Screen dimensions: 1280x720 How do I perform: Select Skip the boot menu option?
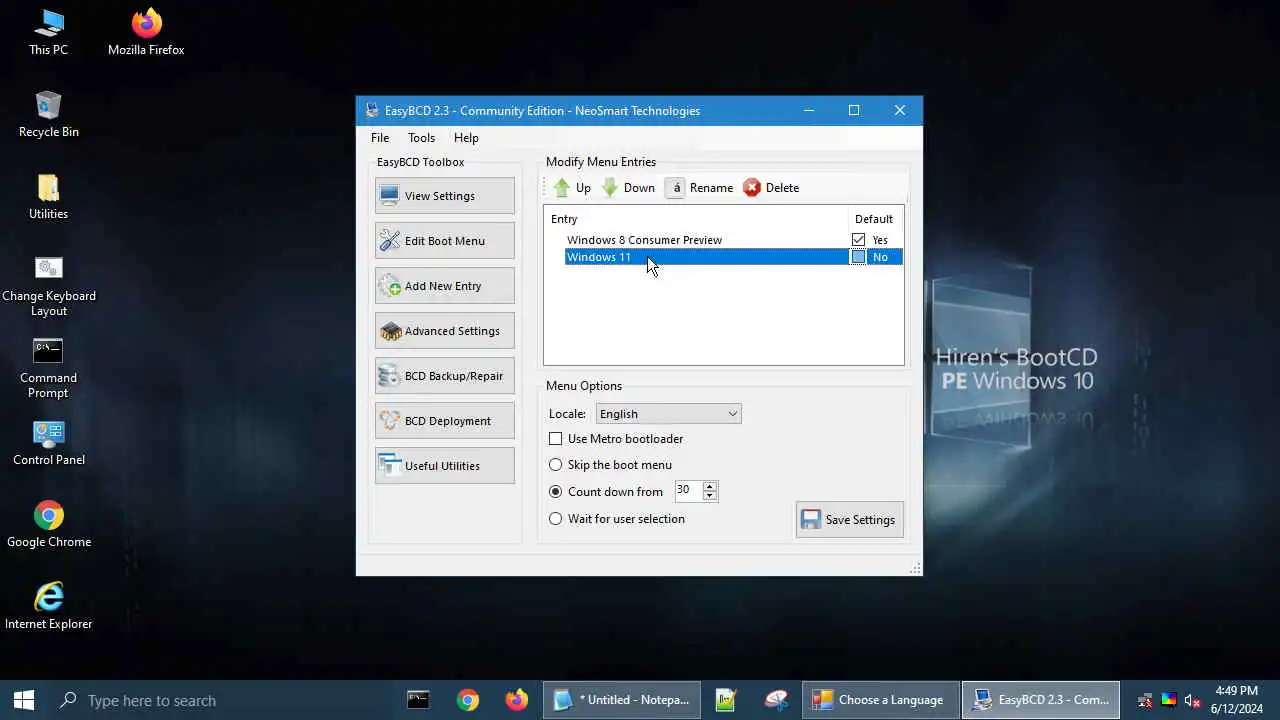pyautogui.click(x=556, y=465)
